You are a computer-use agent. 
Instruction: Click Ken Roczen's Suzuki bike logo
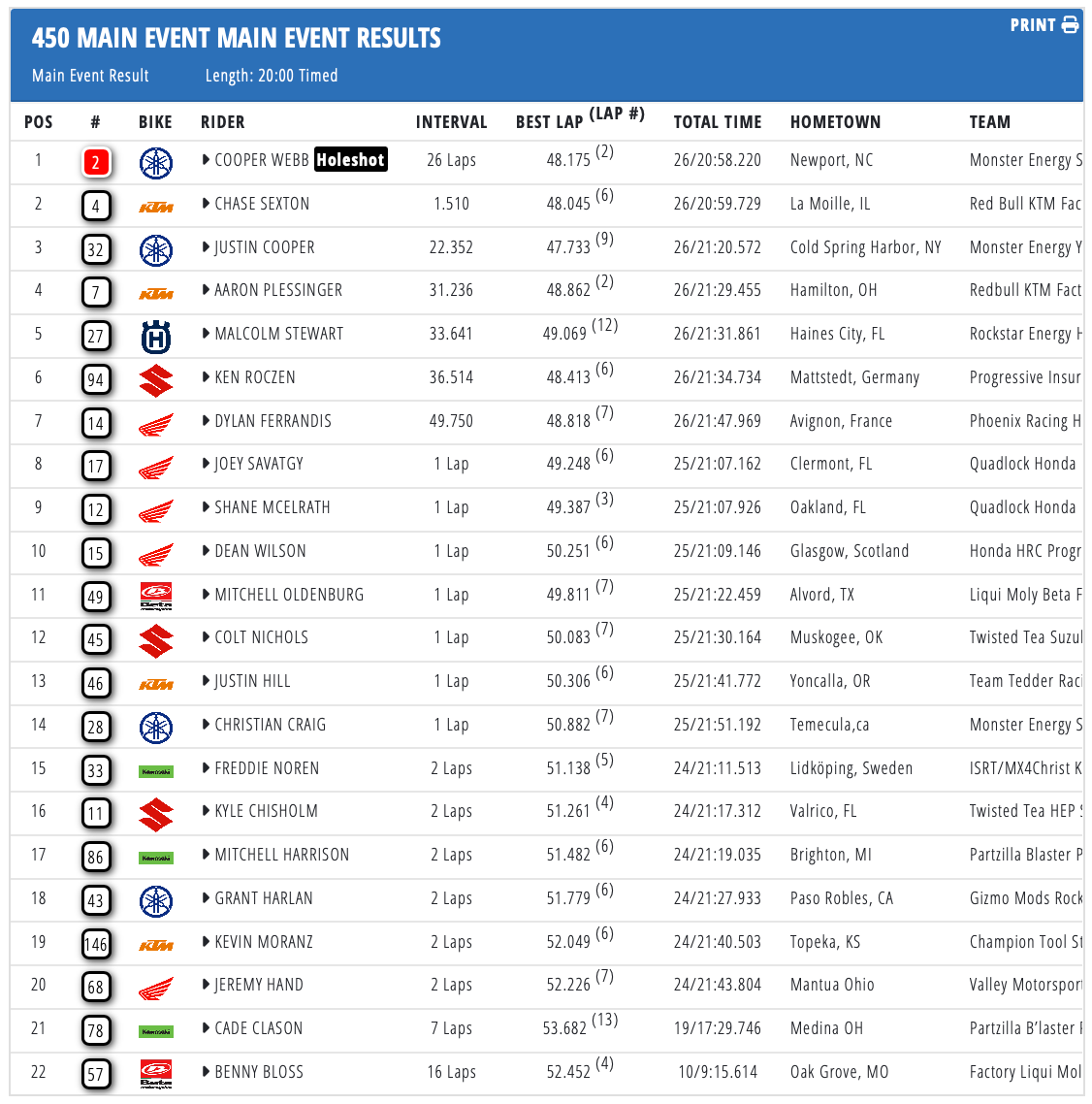[155, 379]
